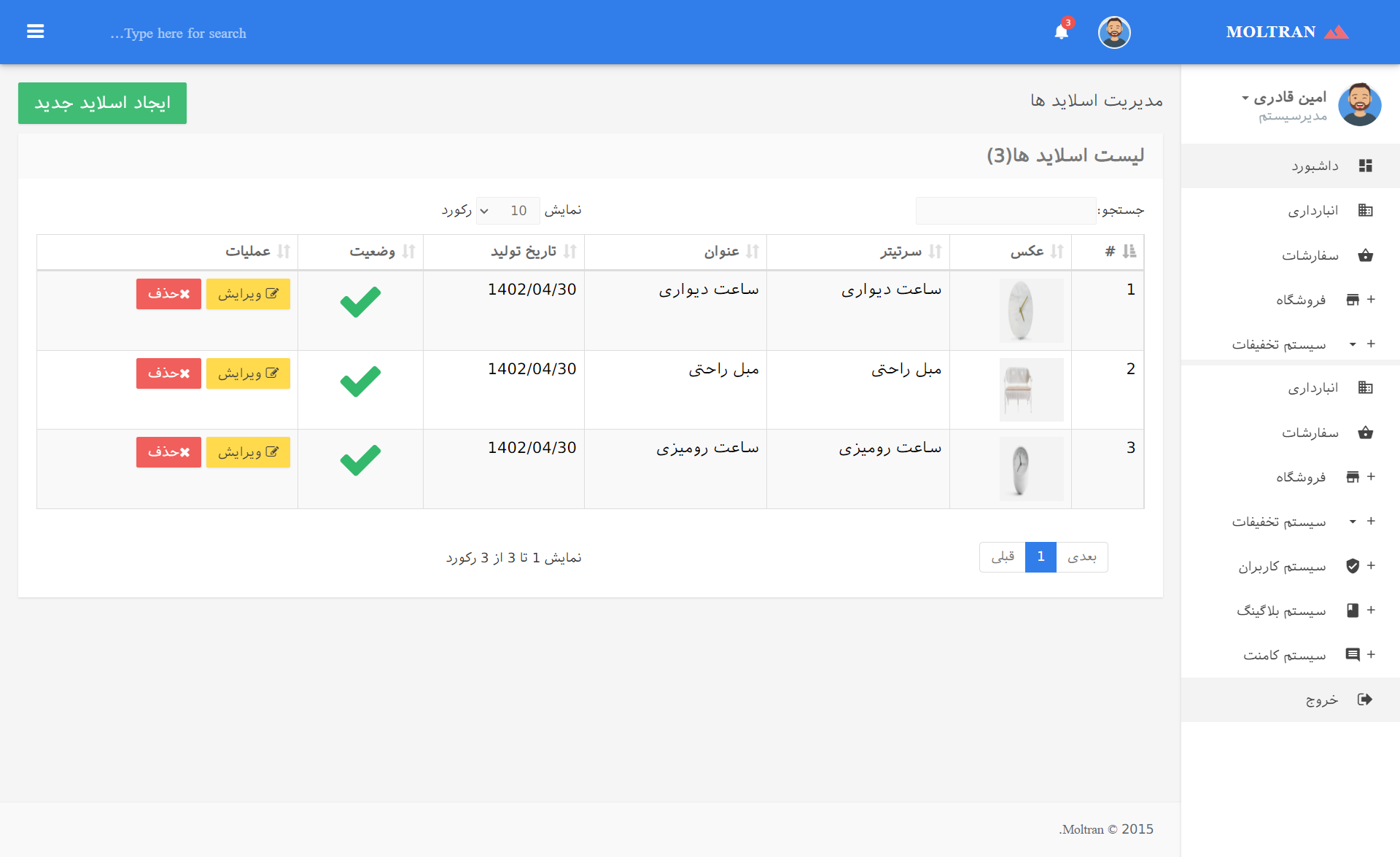Image resolution: width=1400 pixels, height=857 pixels.
Task: Click the top bar user avatar
Action: point(1113,32)
